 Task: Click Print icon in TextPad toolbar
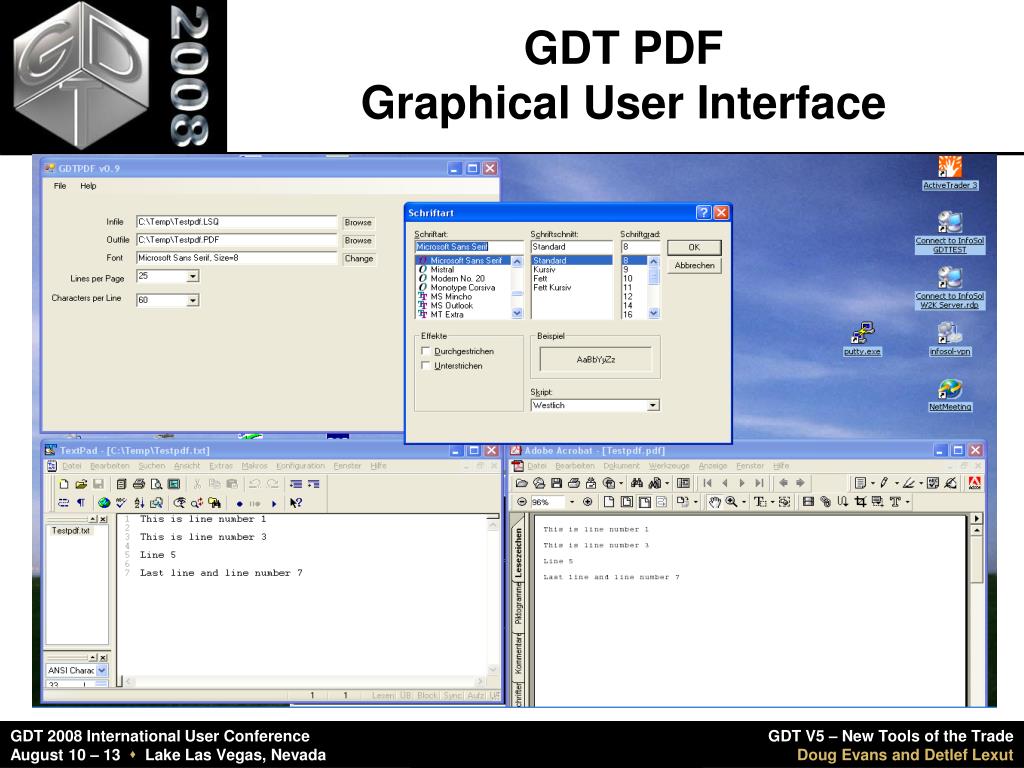[138, 484]
